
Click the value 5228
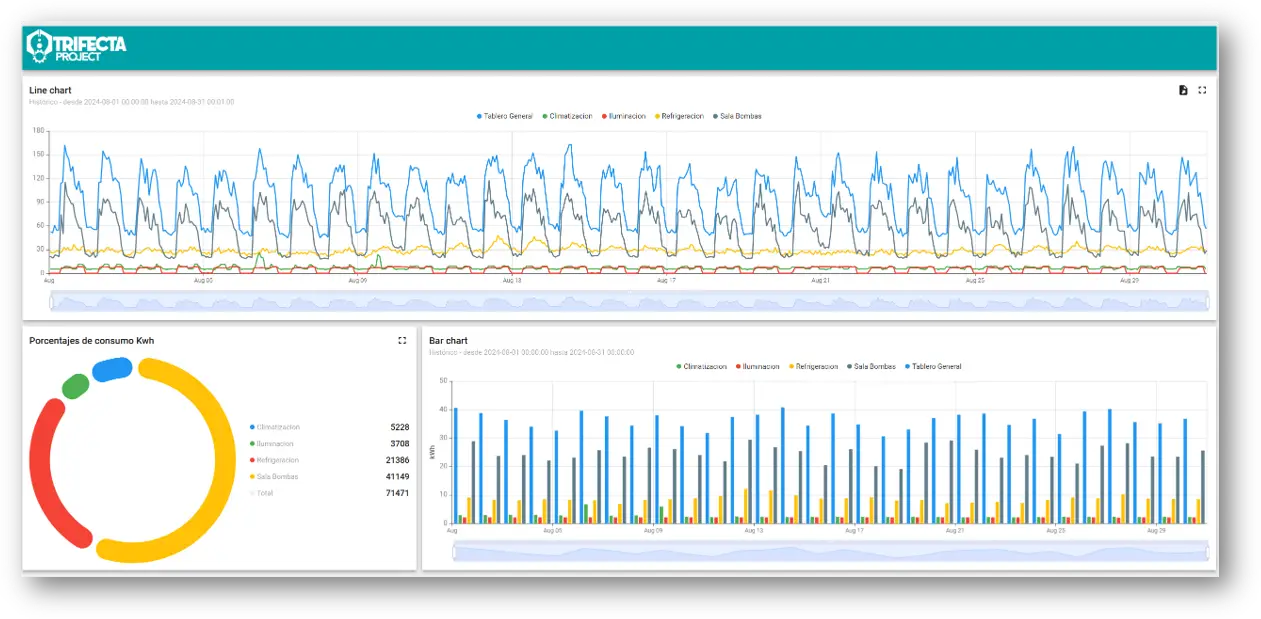(399, 427)
